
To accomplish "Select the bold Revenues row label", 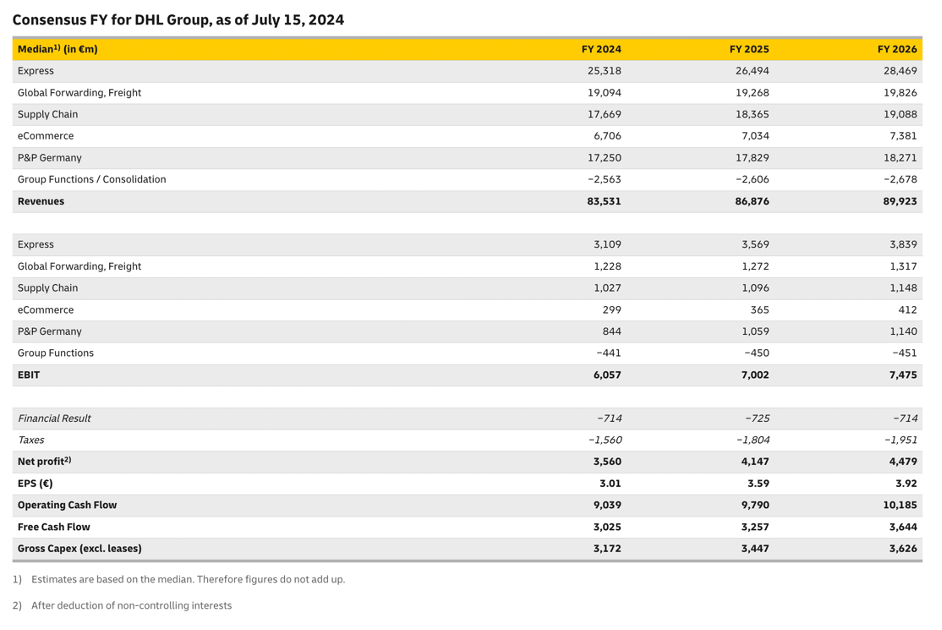I will pos(41,200).
